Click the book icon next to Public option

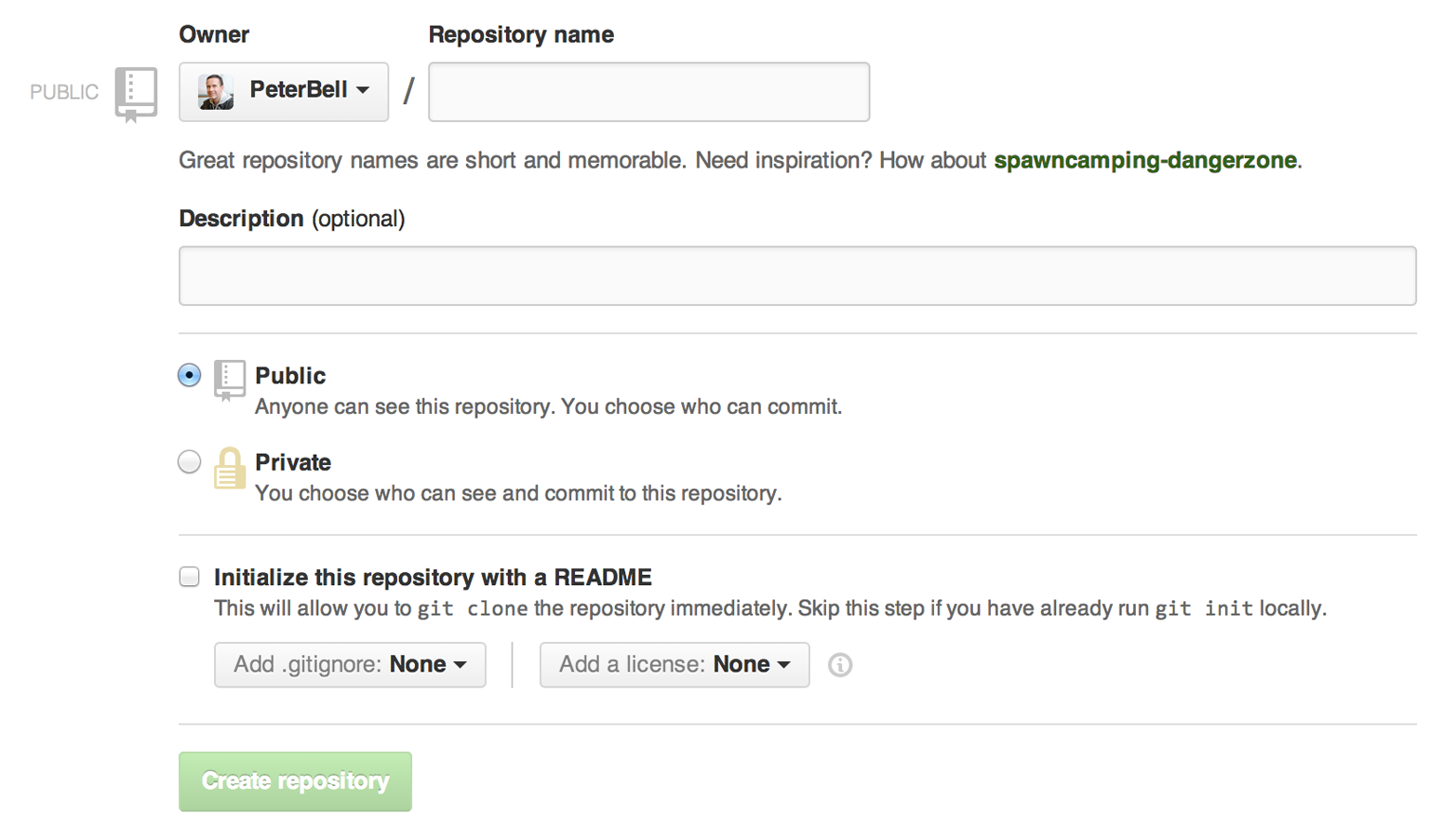click(229, 380)
